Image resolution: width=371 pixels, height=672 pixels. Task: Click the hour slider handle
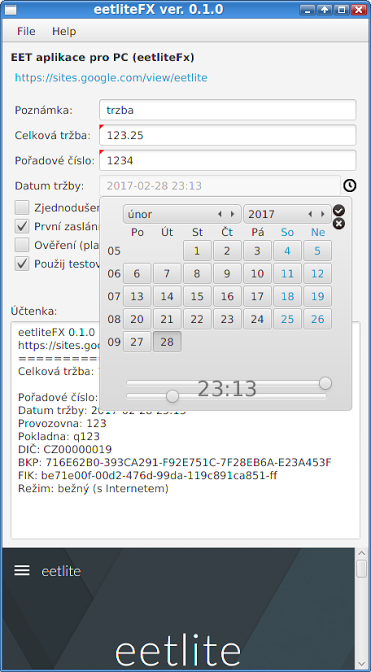326,383
